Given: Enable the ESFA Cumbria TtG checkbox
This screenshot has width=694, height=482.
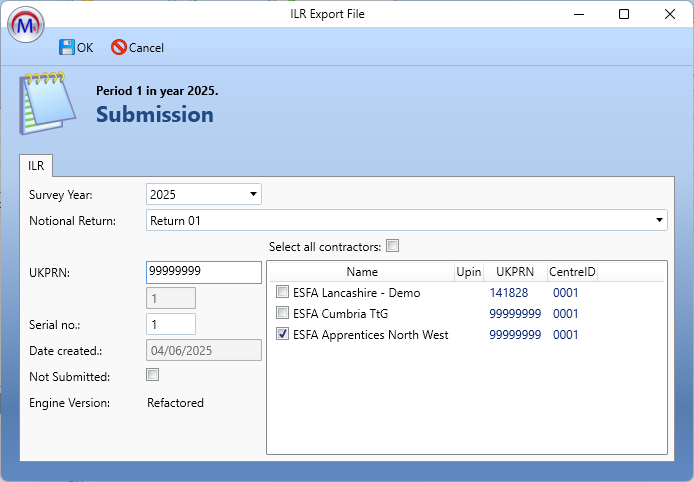Looking at the screenshot, I should click(x=282, y=314).
